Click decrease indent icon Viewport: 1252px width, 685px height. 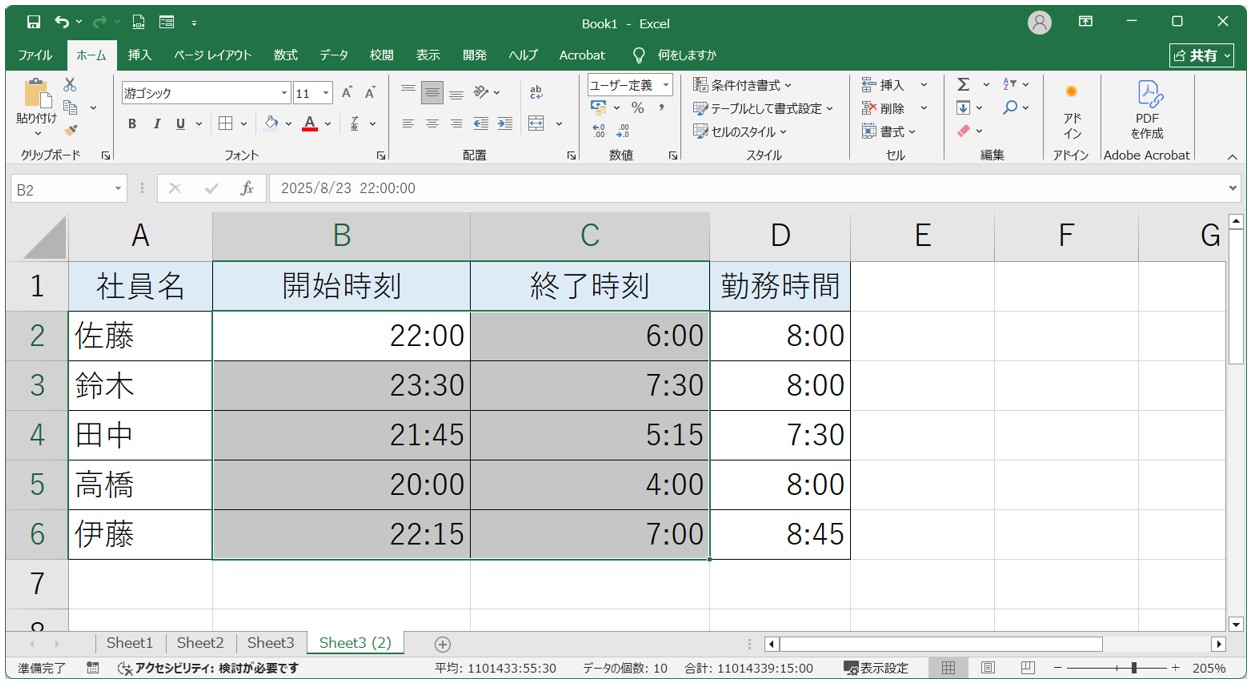point(481,124)
